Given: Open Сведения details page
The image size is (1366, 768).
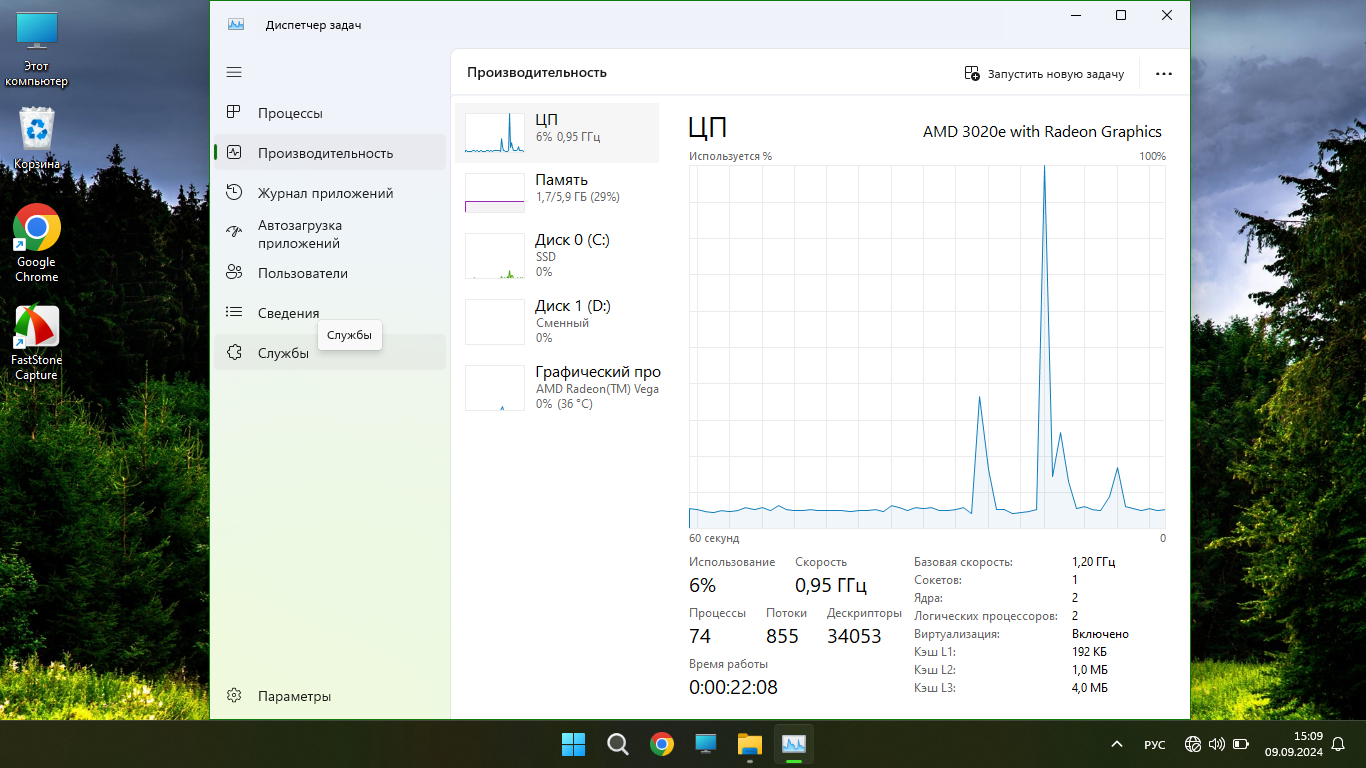Looking at the screenshot, I should pos(288,313).
